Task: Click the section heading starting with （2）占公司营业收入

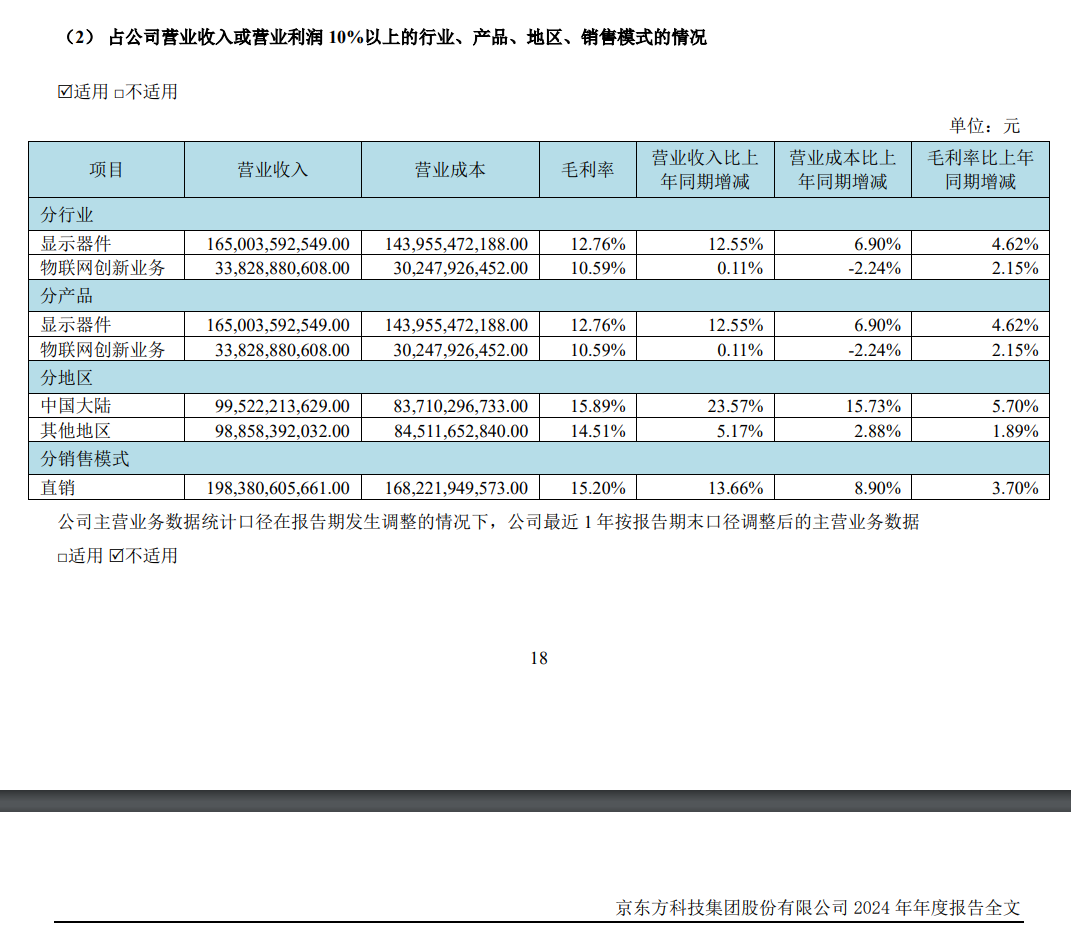Action: click(x=385, y=37)
